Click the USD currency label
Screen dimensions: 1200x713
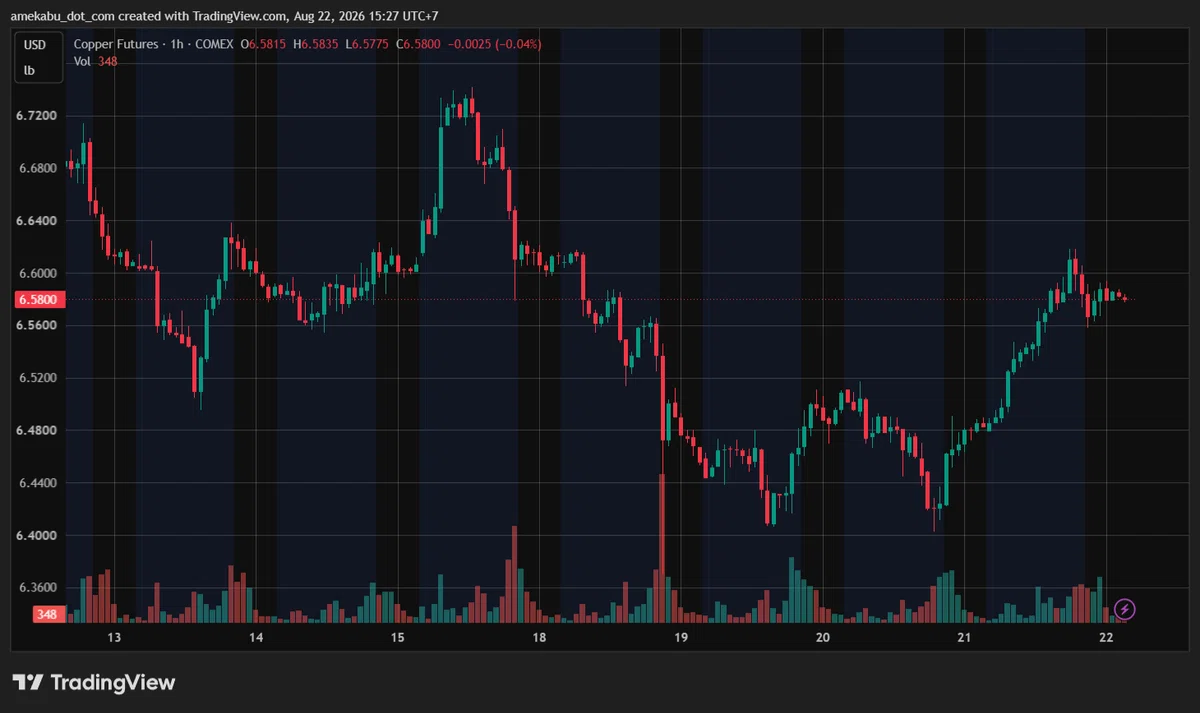35,45
